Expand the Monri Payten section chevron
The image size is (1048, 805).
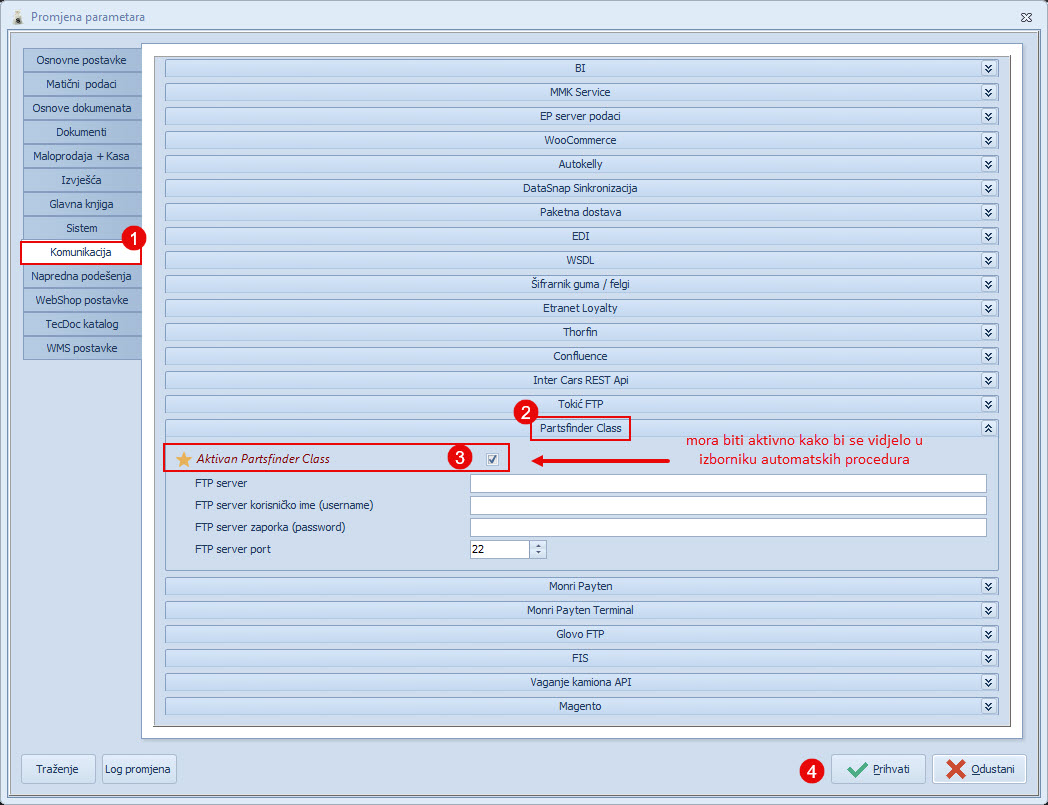pos(988,586)
